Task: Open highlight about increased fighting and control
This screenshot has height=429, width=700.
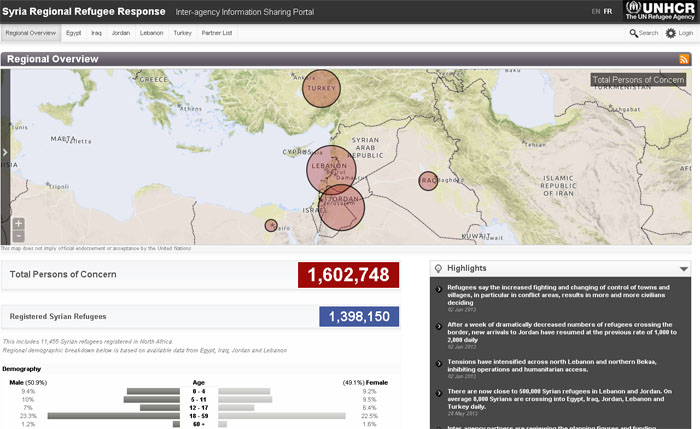Action: (x=558, y=295)
